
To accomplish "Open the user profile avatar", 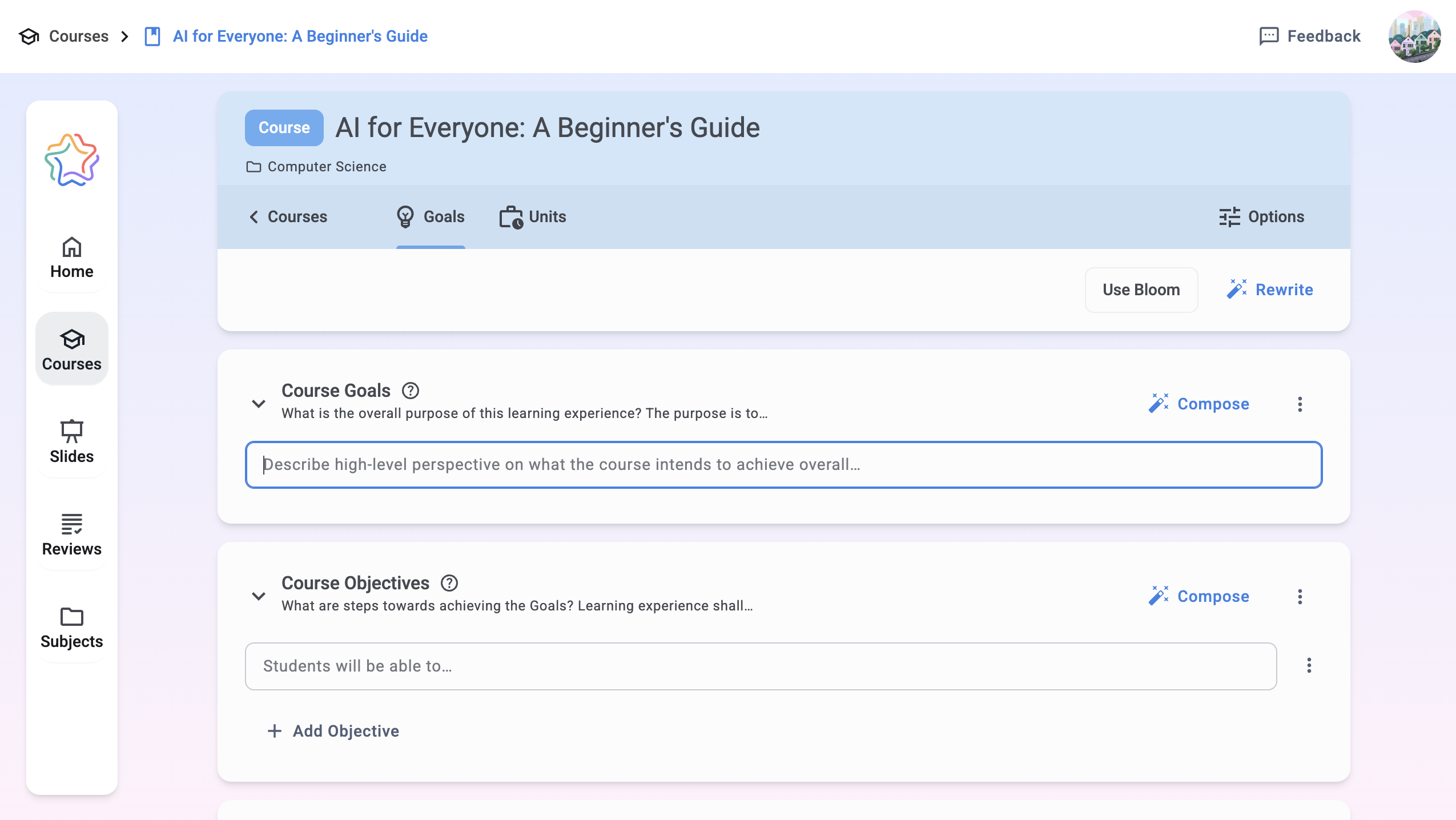I will 1414,37.
